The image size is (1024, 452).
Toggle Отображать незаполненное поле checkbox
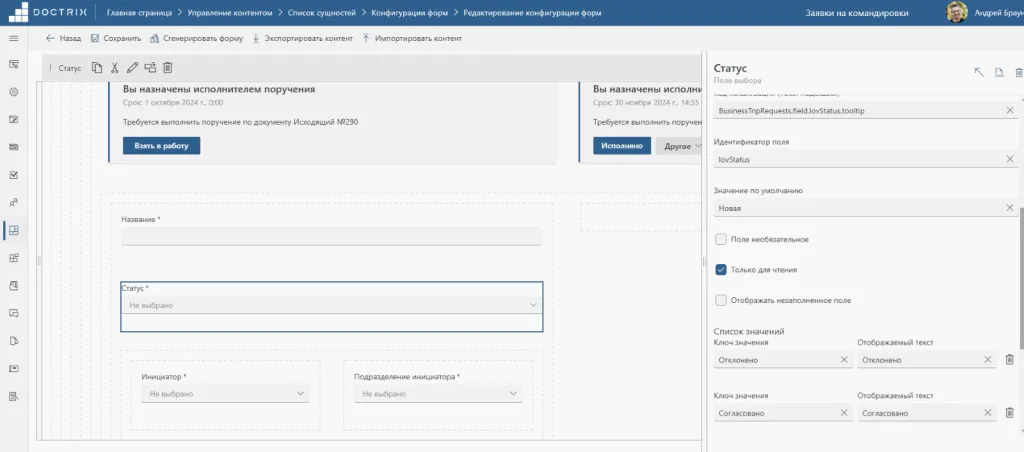pyautogui.click(x=721, y=300)
